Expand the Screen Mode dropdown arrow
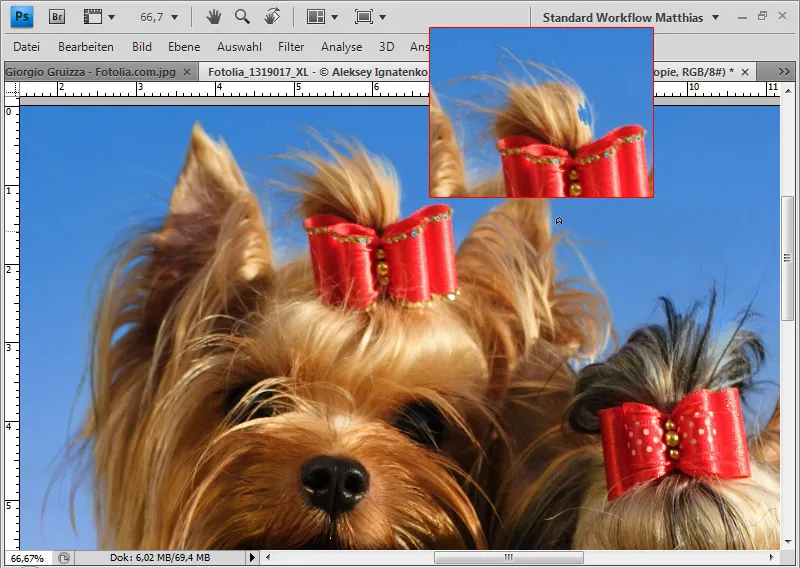The image size is (800, 568). (x=383, y=17)
